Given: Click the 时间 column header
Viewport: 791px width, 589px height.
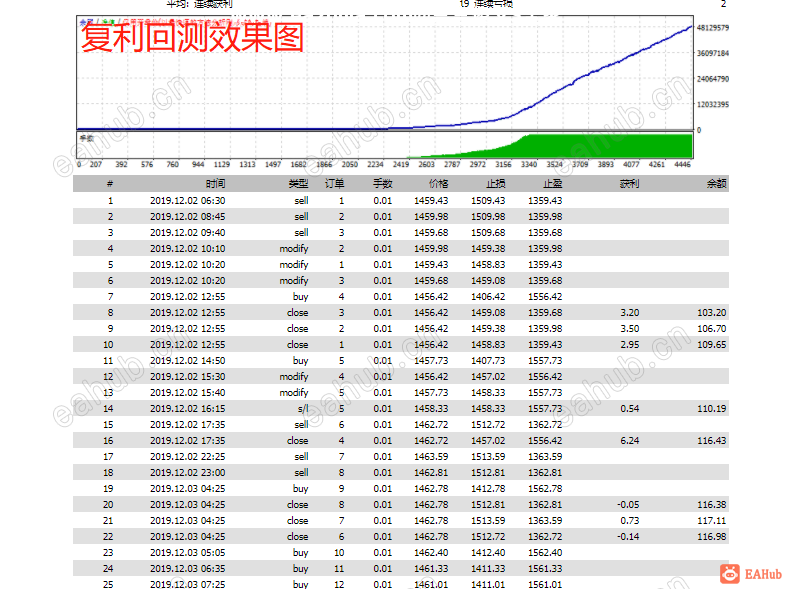Looking at the screenshot, I should (215, 184).
